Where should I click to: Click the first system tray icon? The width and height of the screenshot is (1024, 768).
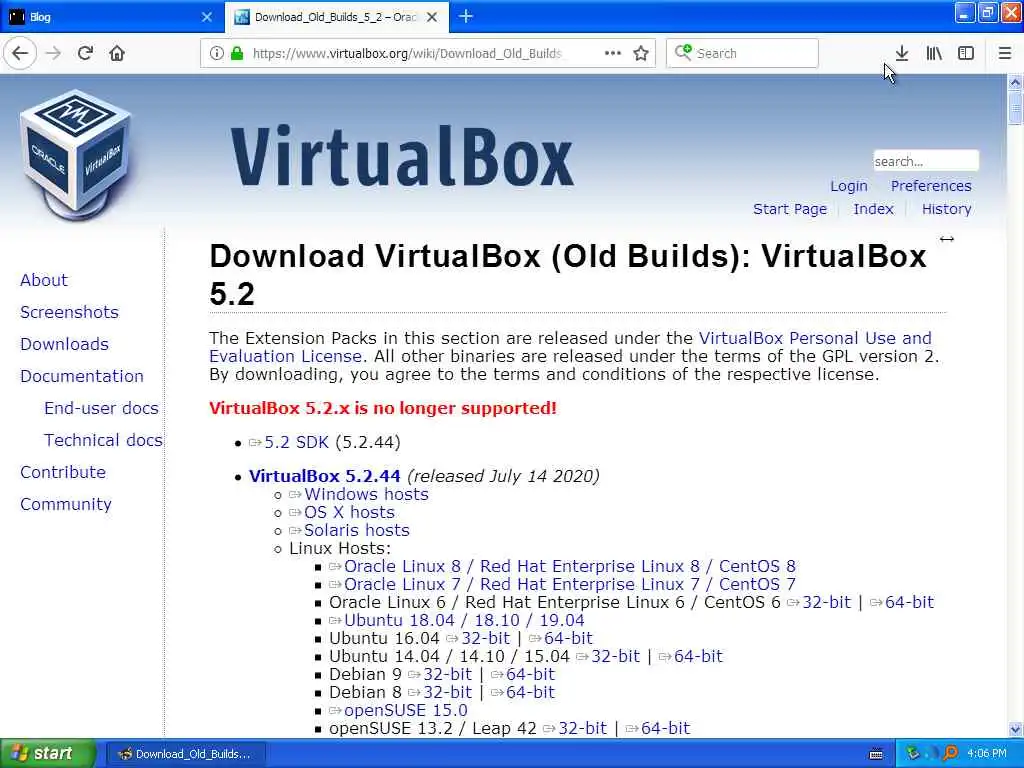tap(912, 753)
